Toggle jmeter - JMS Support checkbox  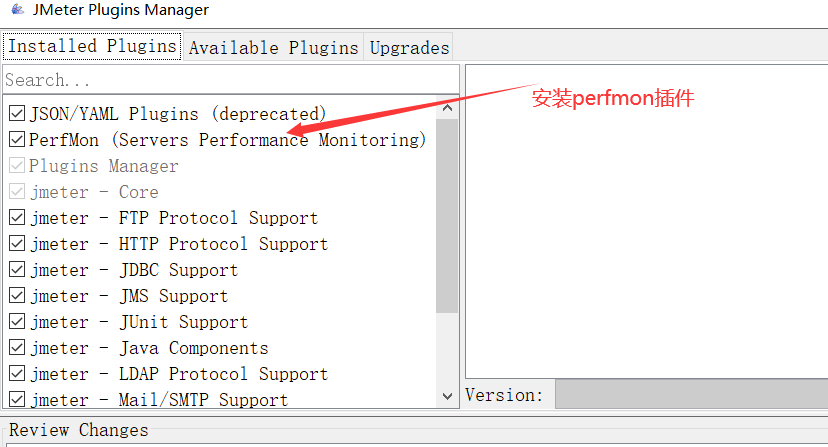tap(17, 296)
